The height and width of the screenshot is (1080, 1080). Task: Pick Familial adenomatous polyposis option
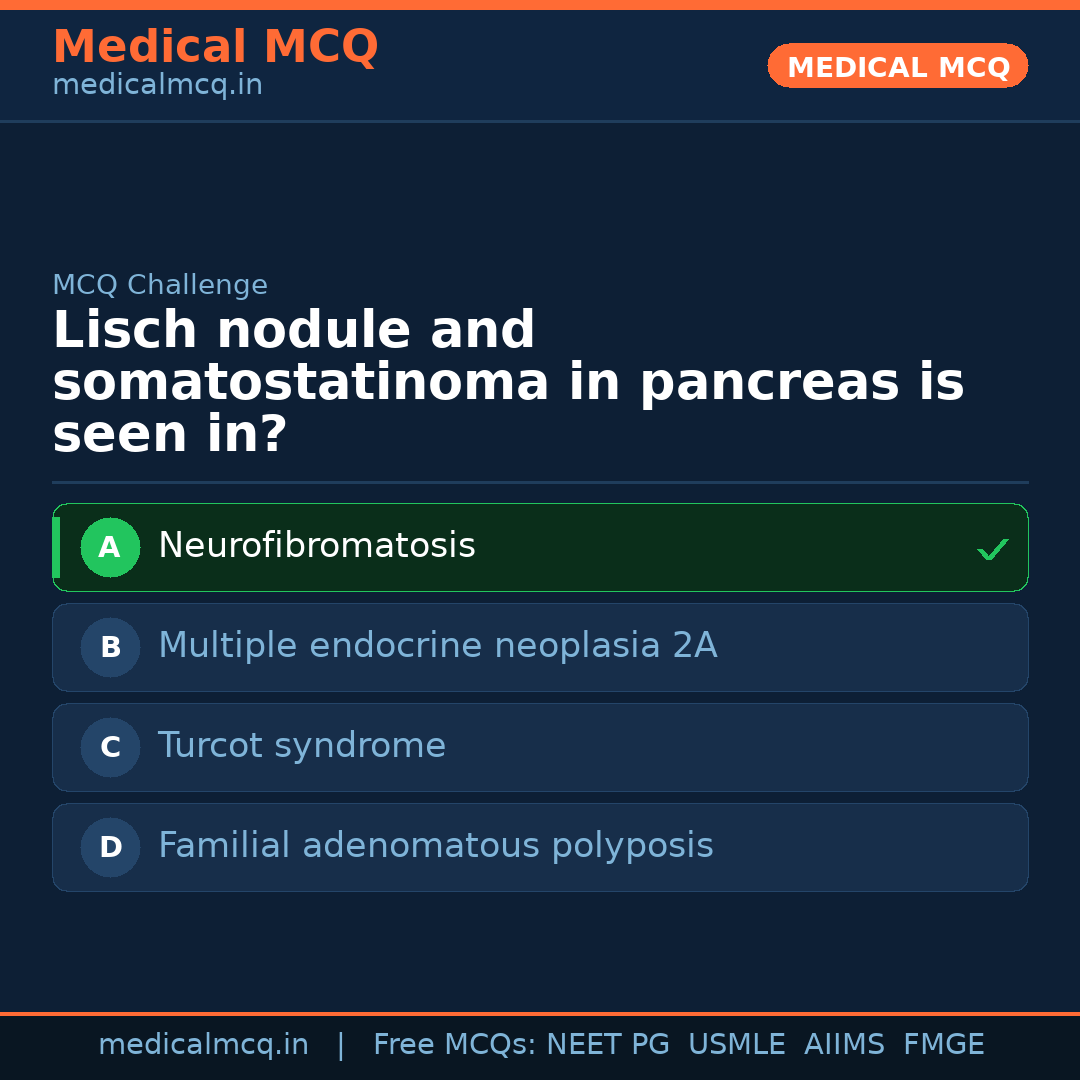(x=435, y=846)
